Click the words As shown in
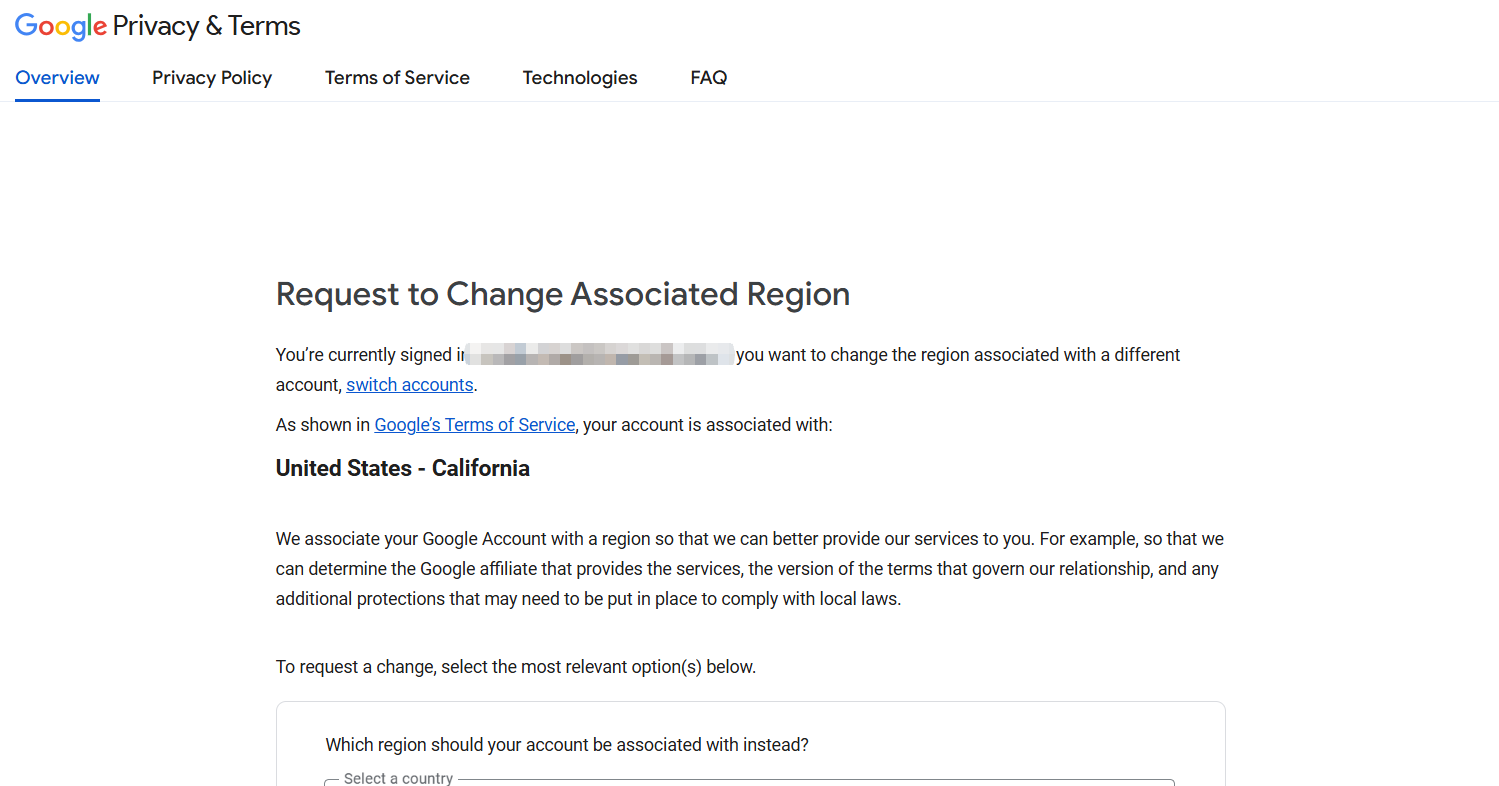The image size is (1499, 786). pos(322,425)
